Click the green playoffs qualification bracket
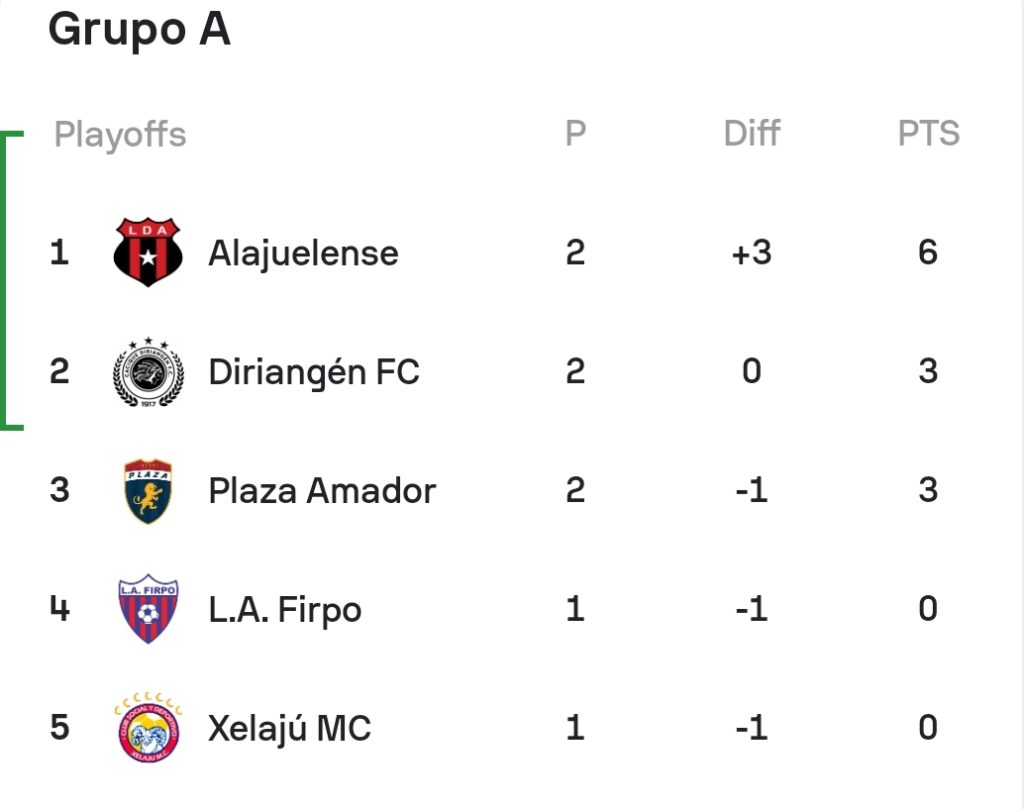Image resolution: width=1024 pixels, height=809 pixels. point(10,281)
